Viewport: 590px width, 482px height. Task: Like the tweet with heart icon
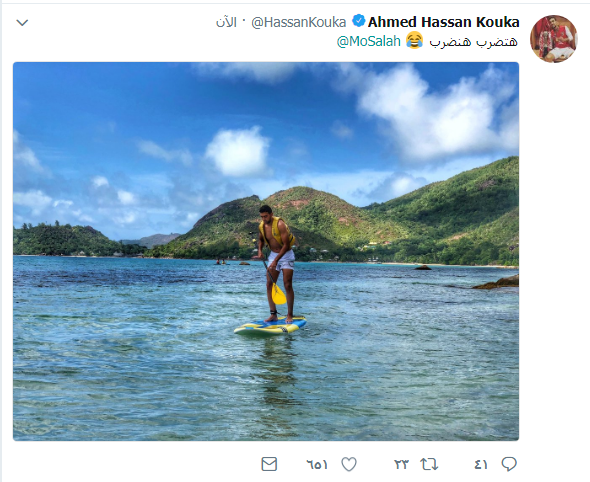(349, 464)
